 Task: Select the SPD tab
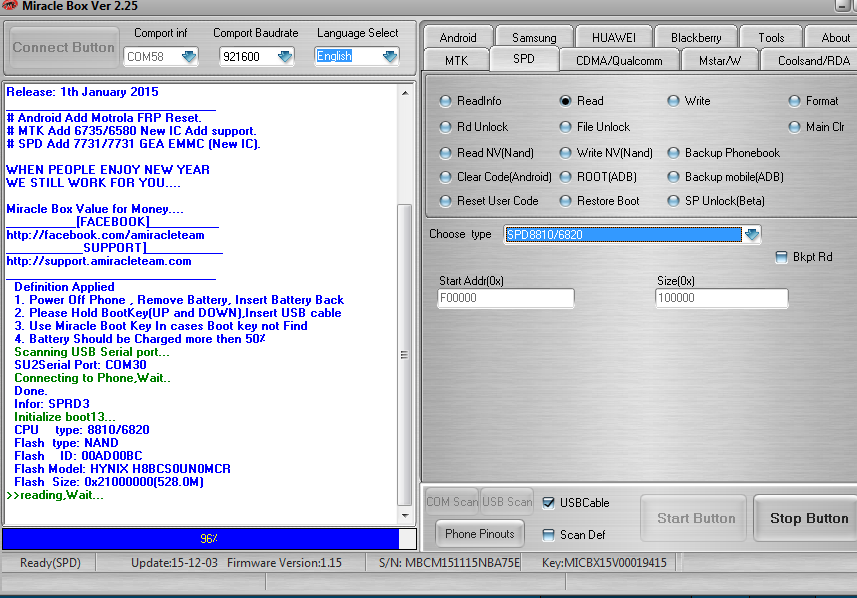click(x=524, y=58)
